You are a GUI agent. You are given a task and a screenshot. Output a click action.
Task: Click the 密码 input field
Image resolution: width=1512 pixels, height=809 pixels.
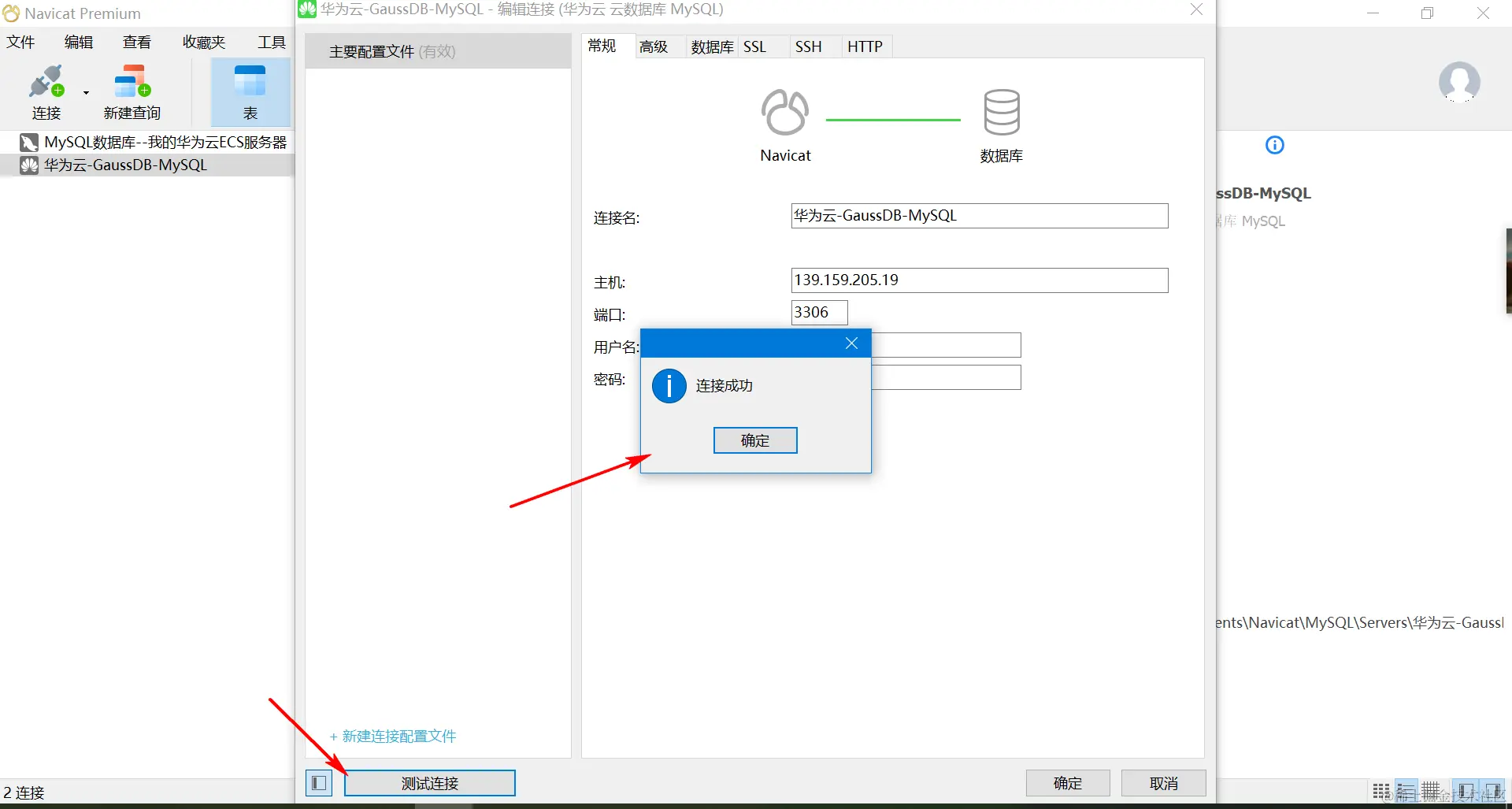(x=946, y=377)
